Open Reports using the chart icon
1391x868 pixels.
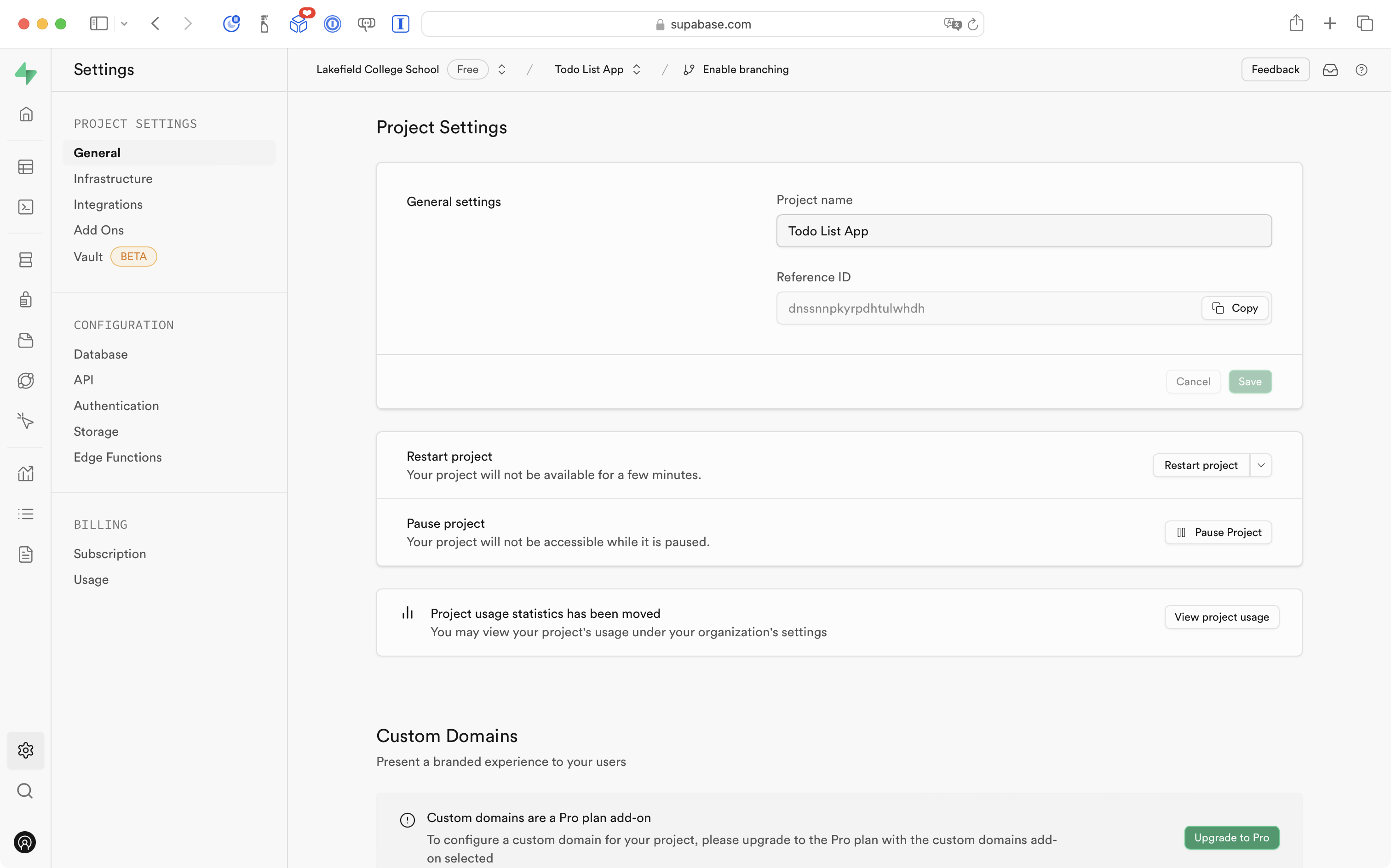[x=26, y=473]
